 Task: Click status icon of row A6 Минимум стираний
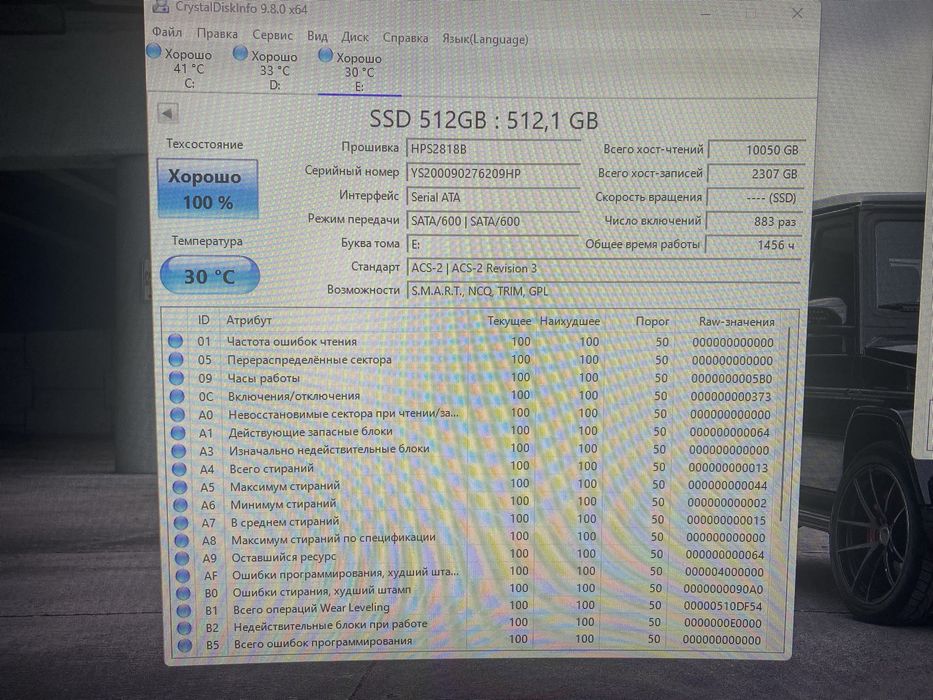[x=180, y=505]
